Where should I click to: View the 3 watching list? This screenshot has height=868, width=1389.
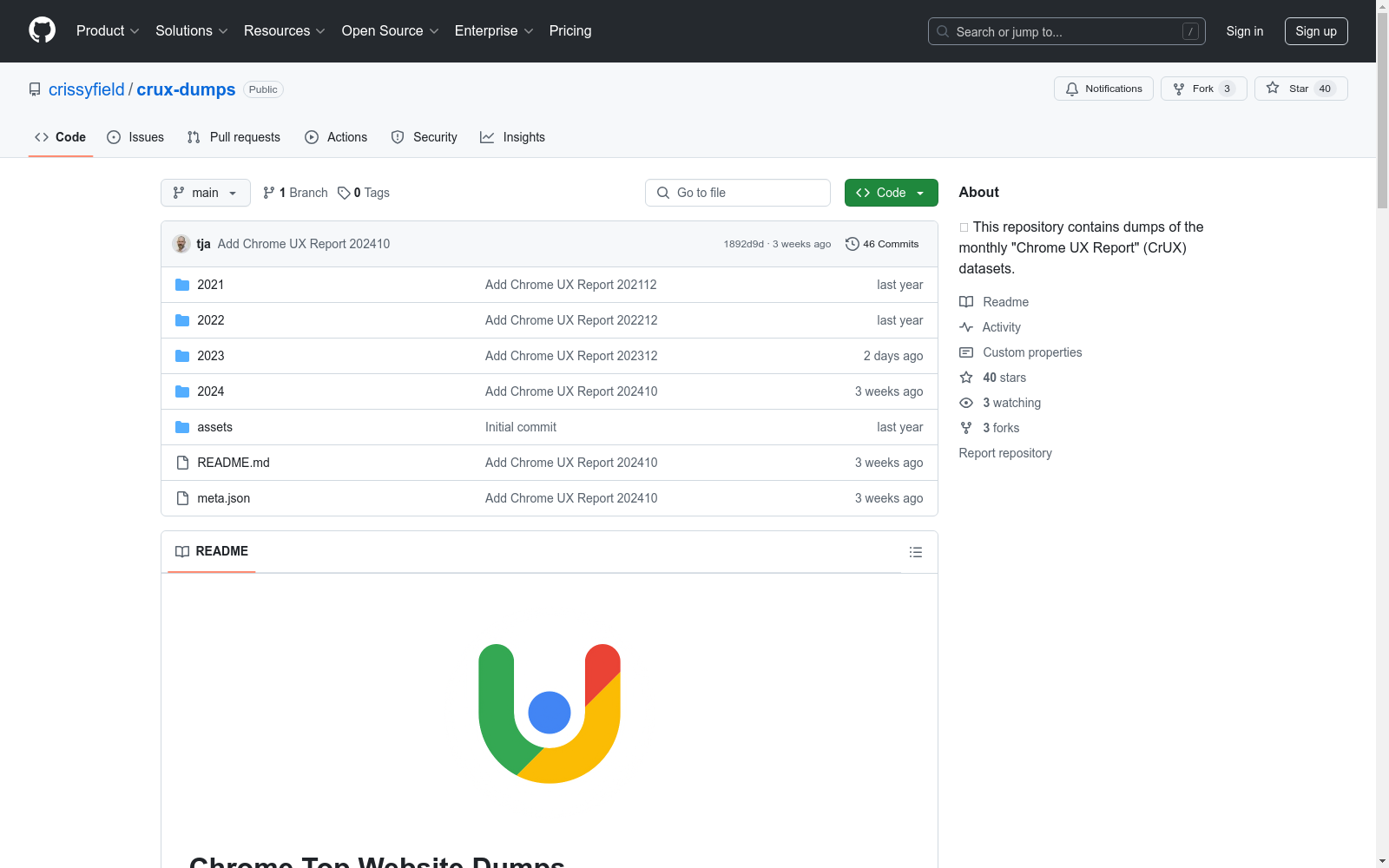(x=1000, y=403)
